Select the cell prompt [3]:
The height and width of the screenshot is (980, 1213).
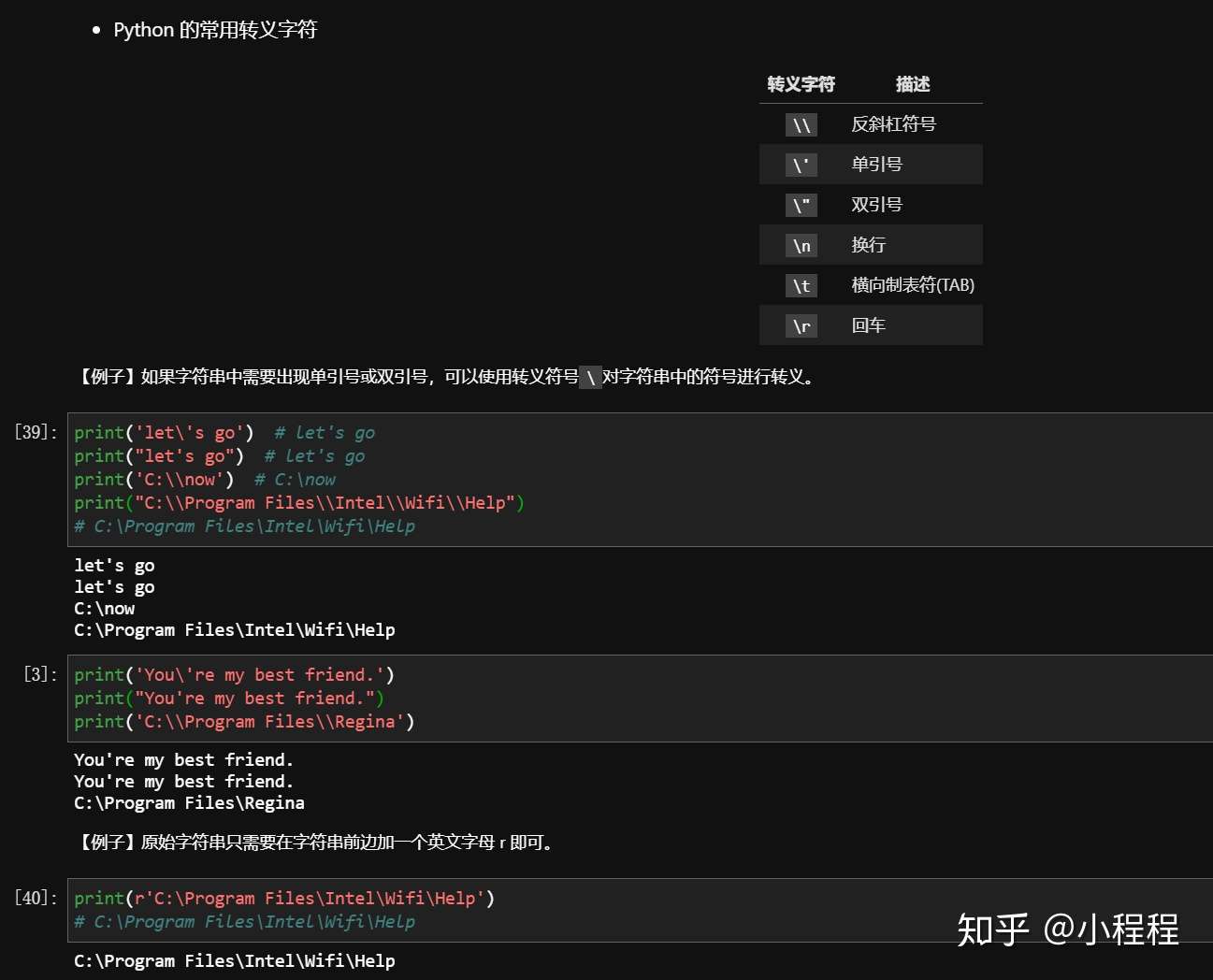[x=40, y=674]
